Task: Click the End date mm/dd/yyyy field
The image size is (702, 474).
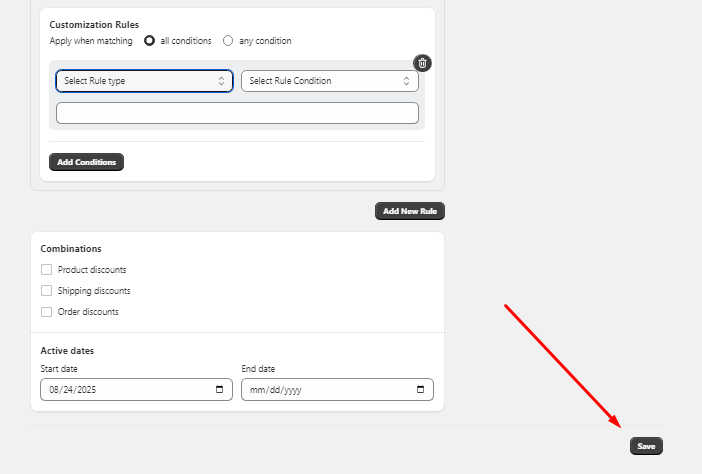Action: coord(337,389)
